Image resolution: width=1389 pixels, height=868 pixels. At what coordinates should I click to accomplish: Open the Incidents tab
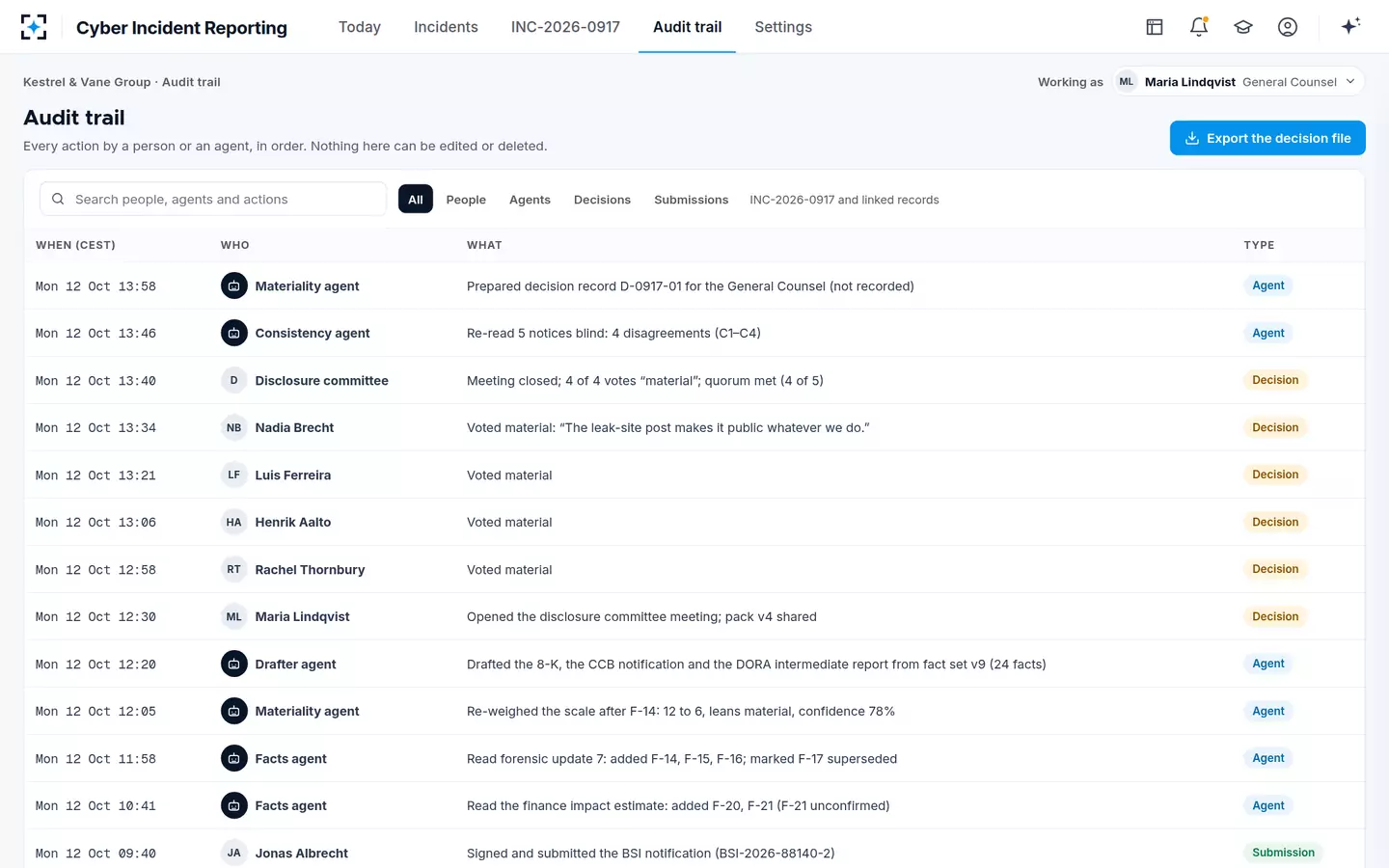point(446,27)
